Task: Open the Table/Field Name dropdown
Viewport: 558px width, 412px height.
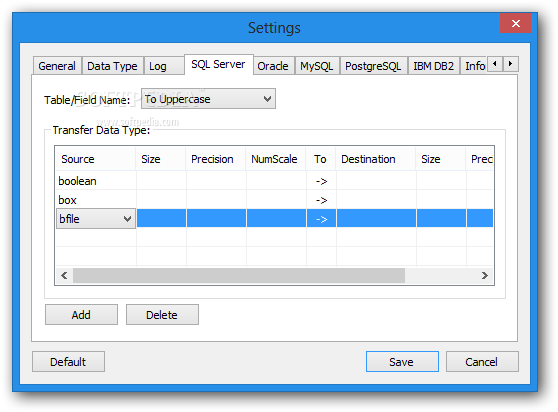Action: tap(208, 99)
